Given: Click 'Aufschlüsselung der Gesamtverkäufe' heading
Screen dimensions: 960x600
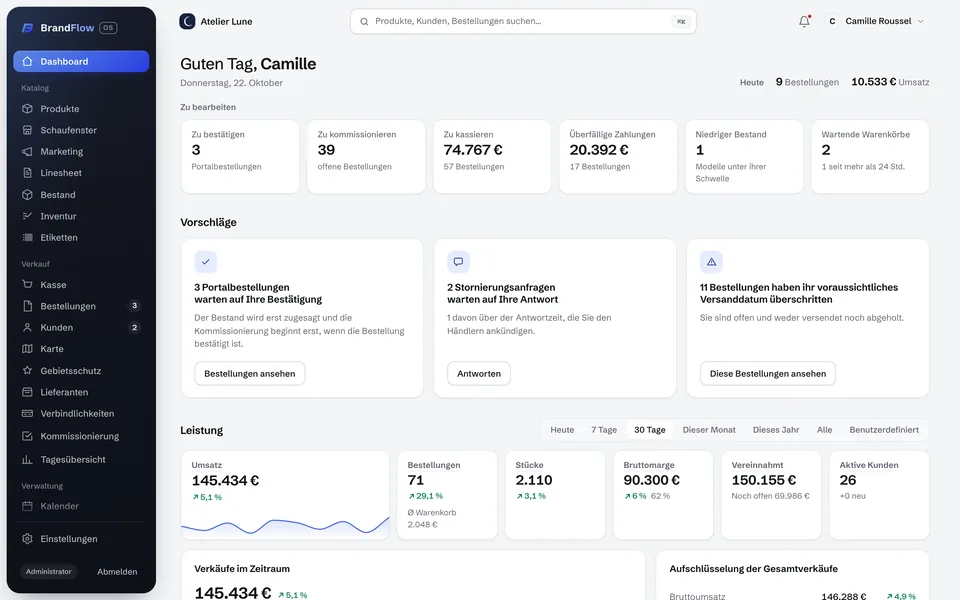Looking at the screenshot, I should pos(753,569).
